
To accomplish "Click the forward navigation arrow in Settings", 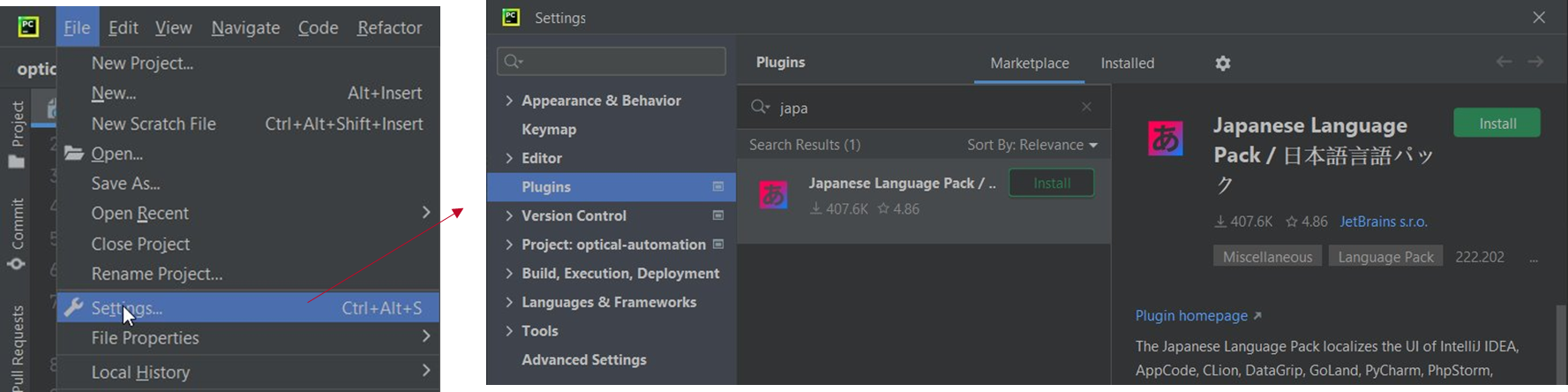I will click(1535, 62).
